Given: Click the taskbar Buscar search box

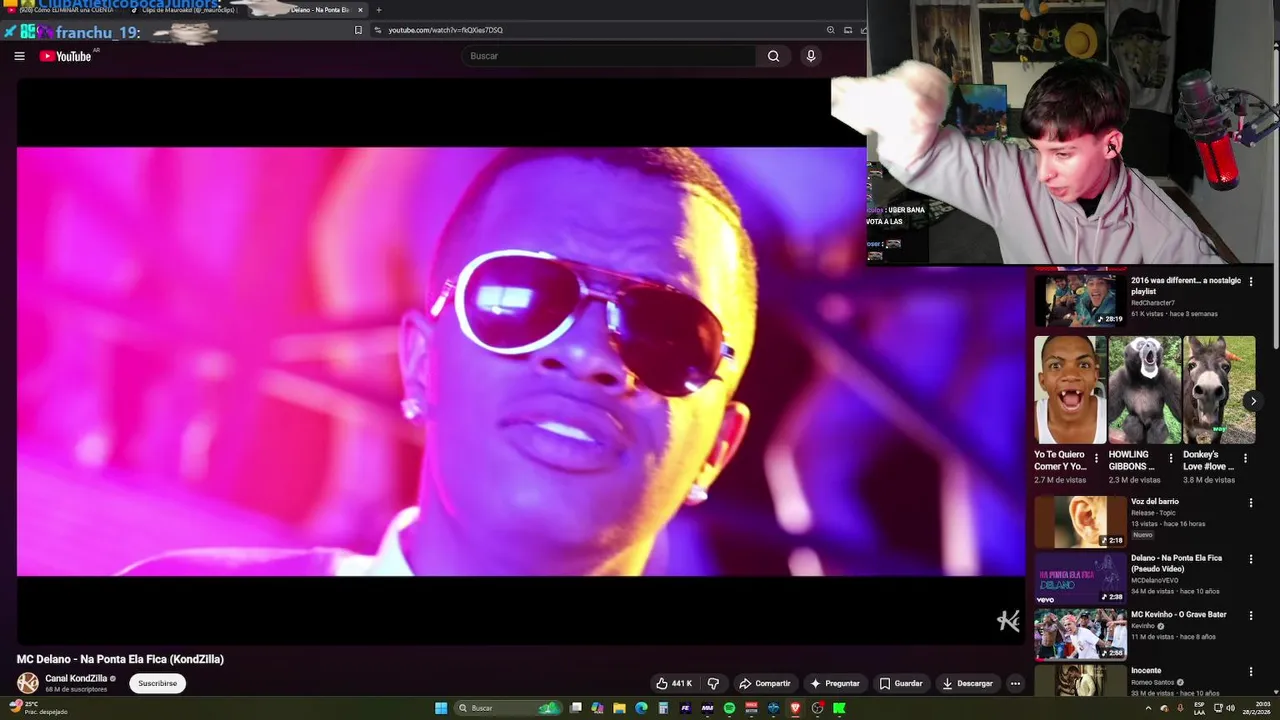Looking at the screenshot, I should 508,708.
